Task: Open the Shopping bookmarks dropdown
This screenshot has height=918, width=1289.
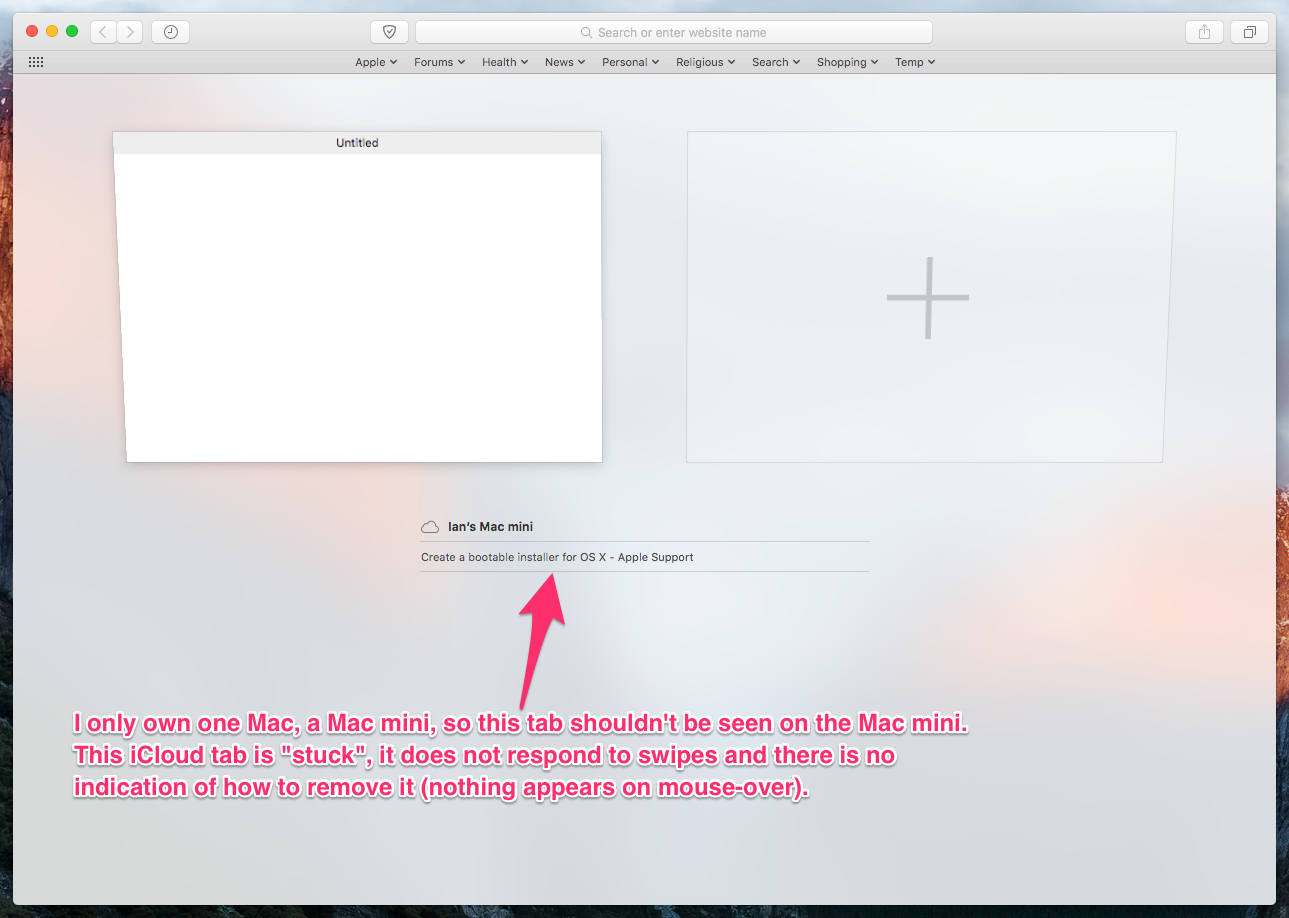Action: click(848, 62)
